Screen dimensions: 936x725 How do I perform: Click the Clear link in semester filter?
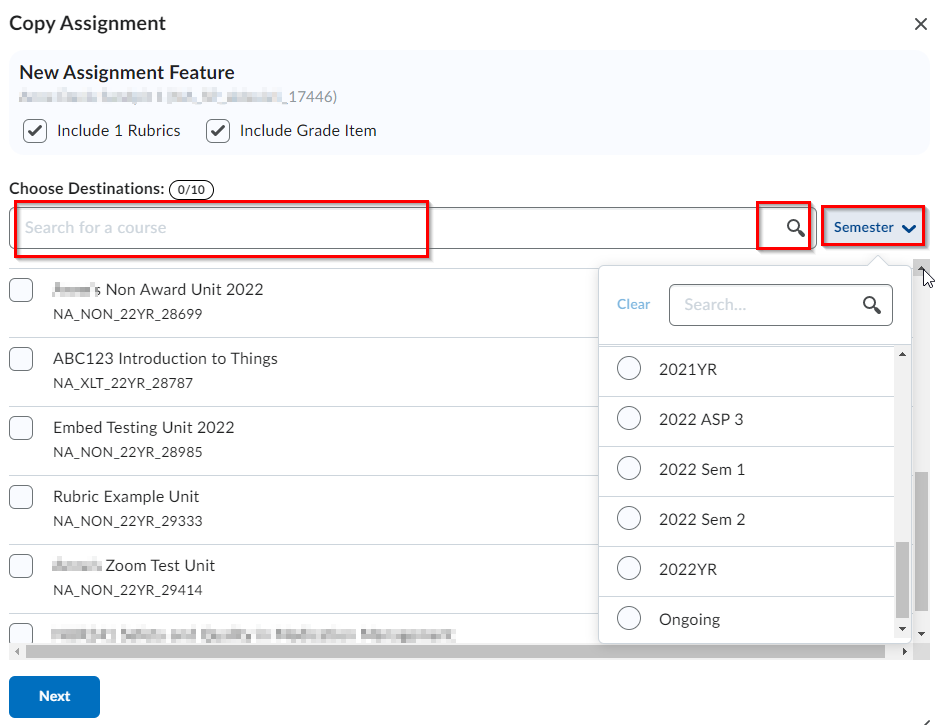click(x=633, y=304)
